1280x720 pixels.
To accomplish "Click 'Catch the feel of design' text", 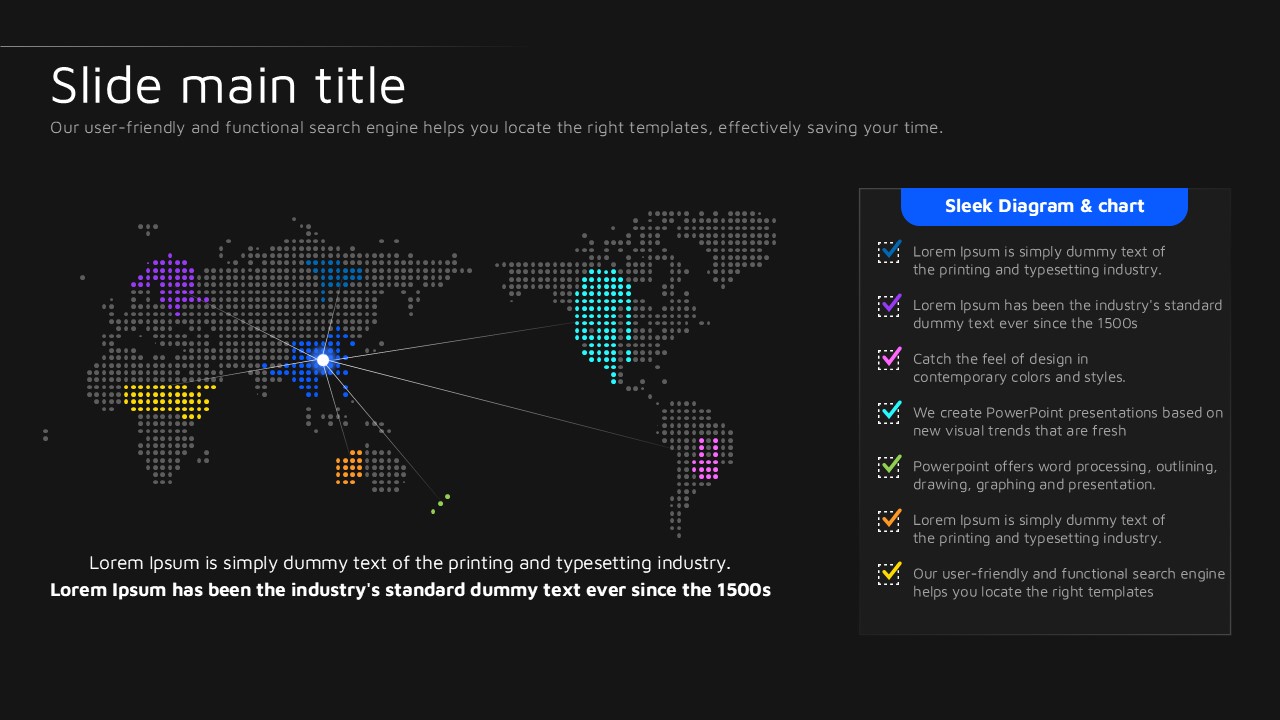I will pos(1000,359).
